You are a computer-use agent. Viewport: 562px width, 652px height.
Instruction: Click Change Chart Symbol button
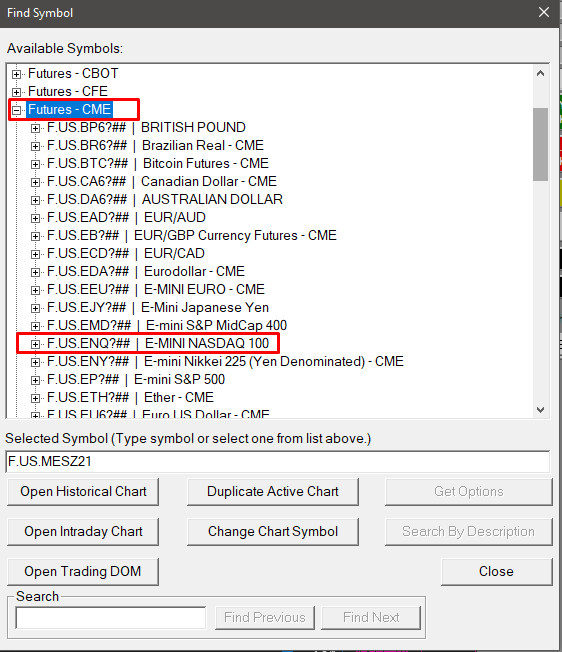click(x=273, y=531)
